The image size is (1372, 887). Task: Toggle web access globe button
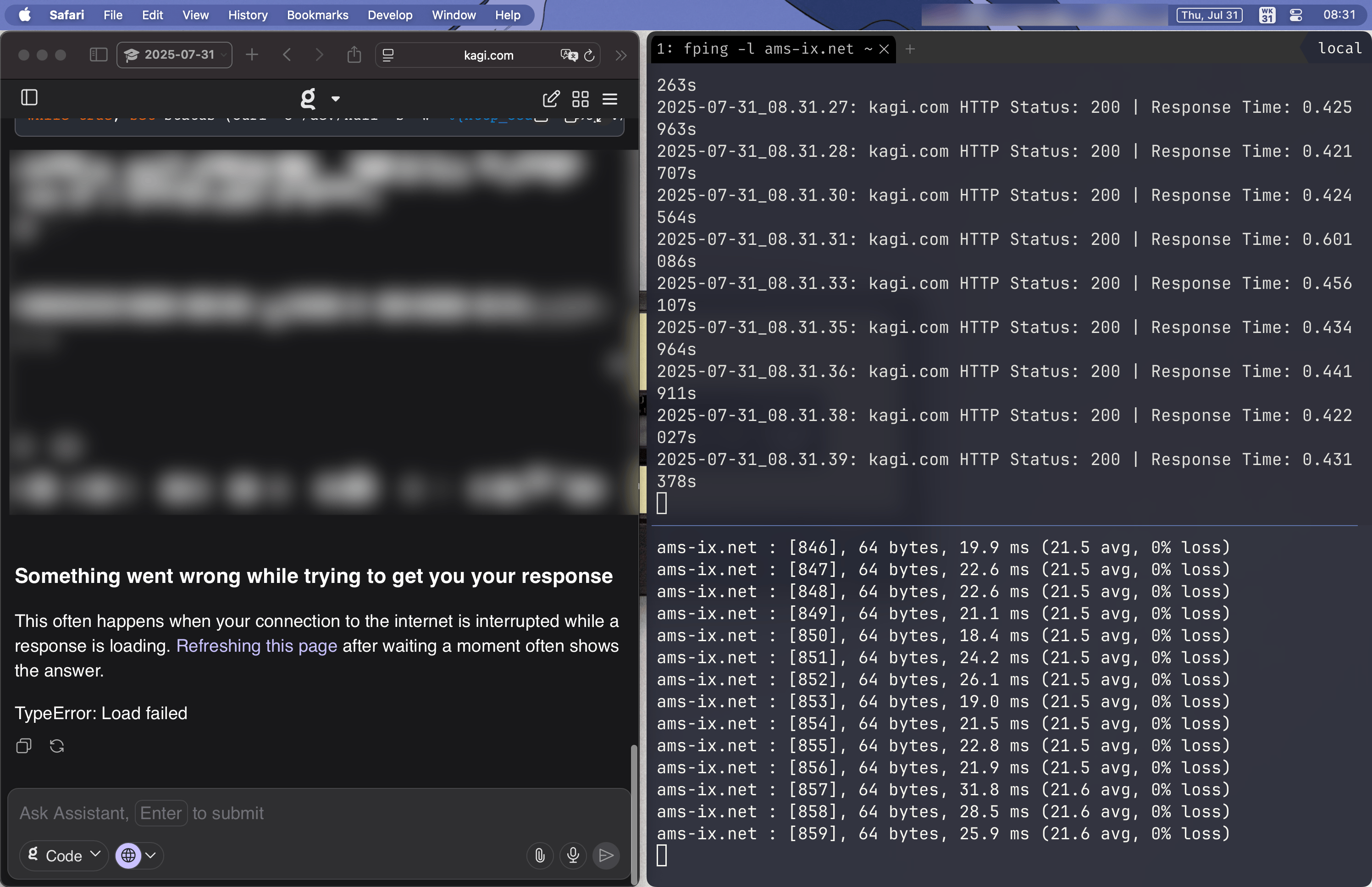[x=128, y=855]
